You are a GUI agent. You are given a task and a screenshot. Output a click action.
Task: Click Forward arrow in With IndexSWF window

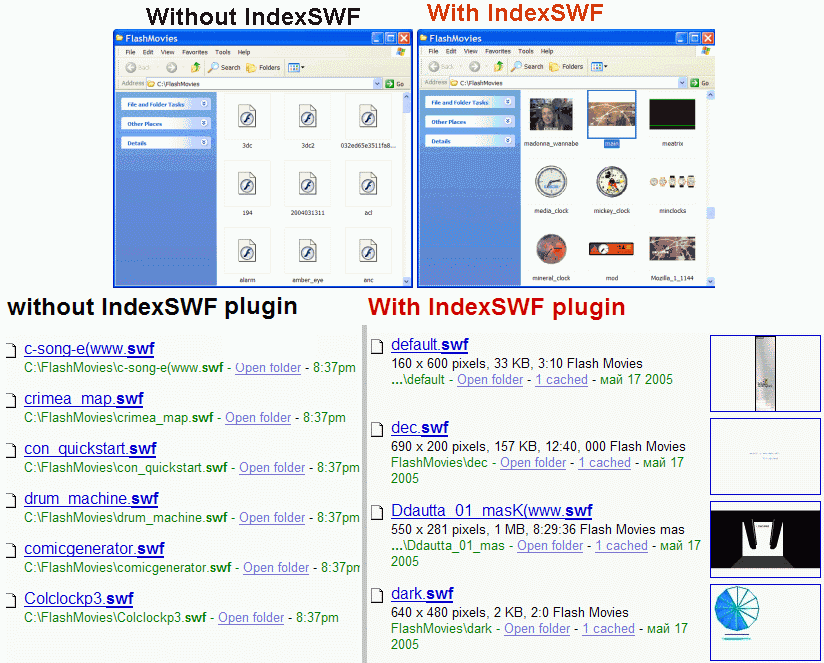(475, 66)
